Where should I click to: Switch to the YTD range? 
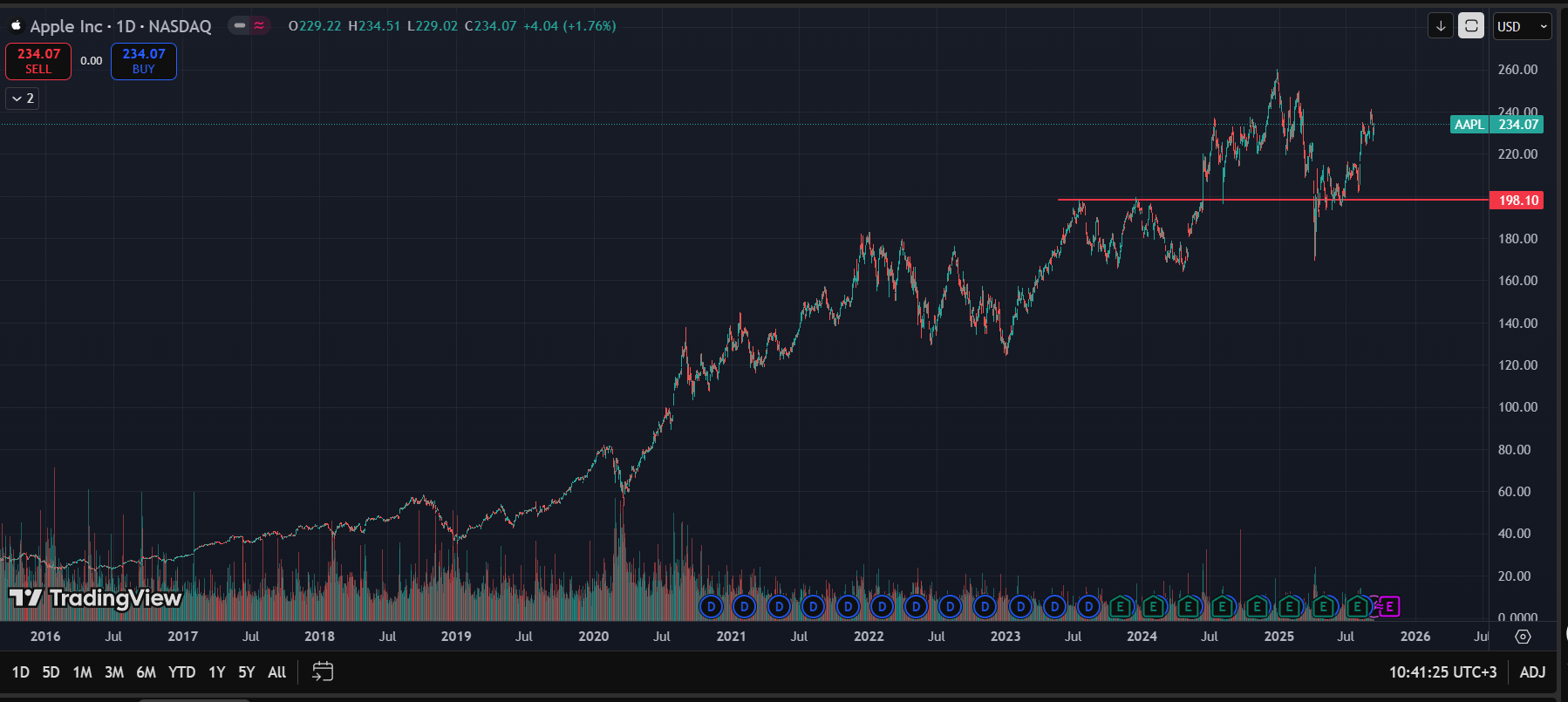181,671
